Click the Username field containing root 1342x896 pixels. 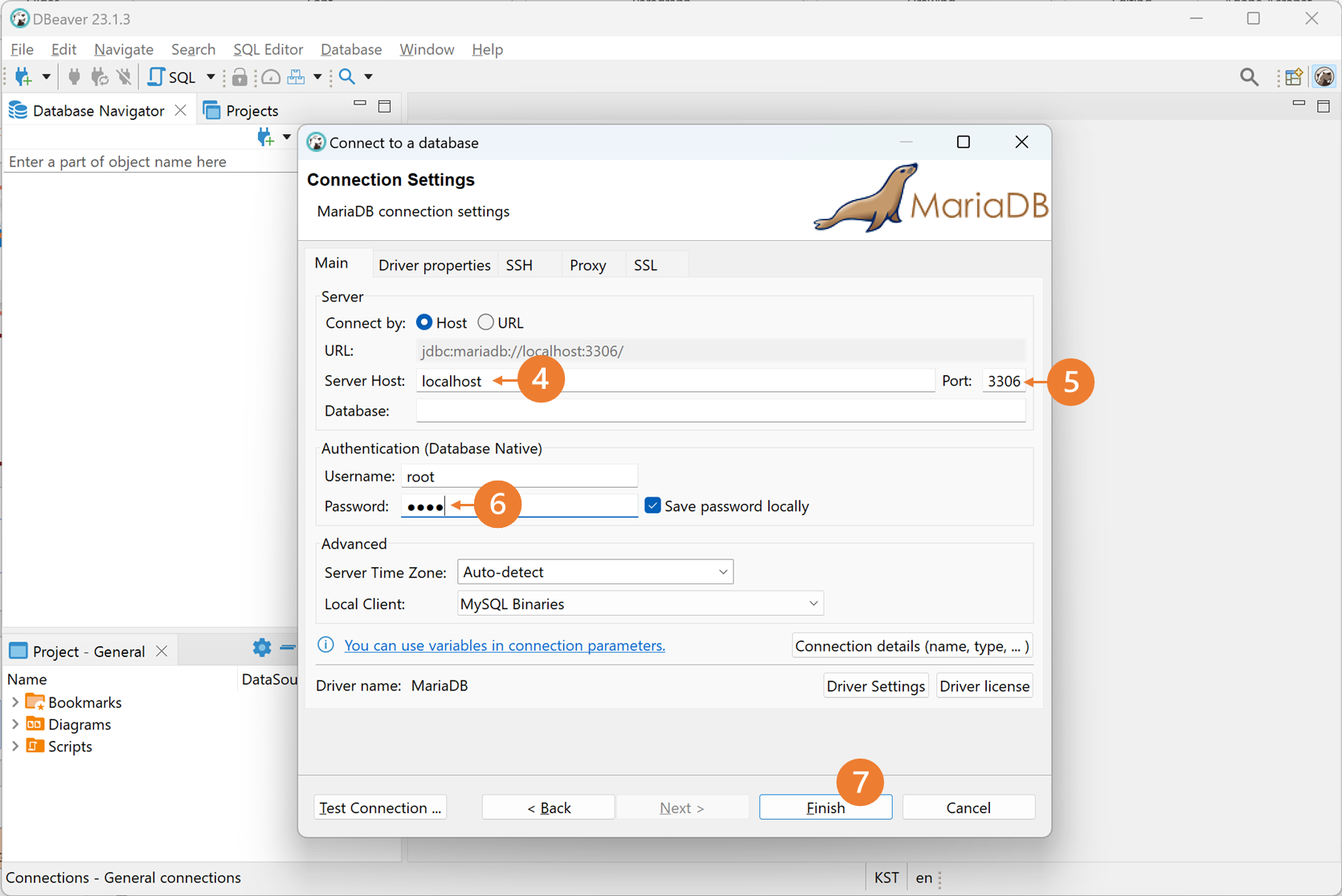(x=519, y=476)
